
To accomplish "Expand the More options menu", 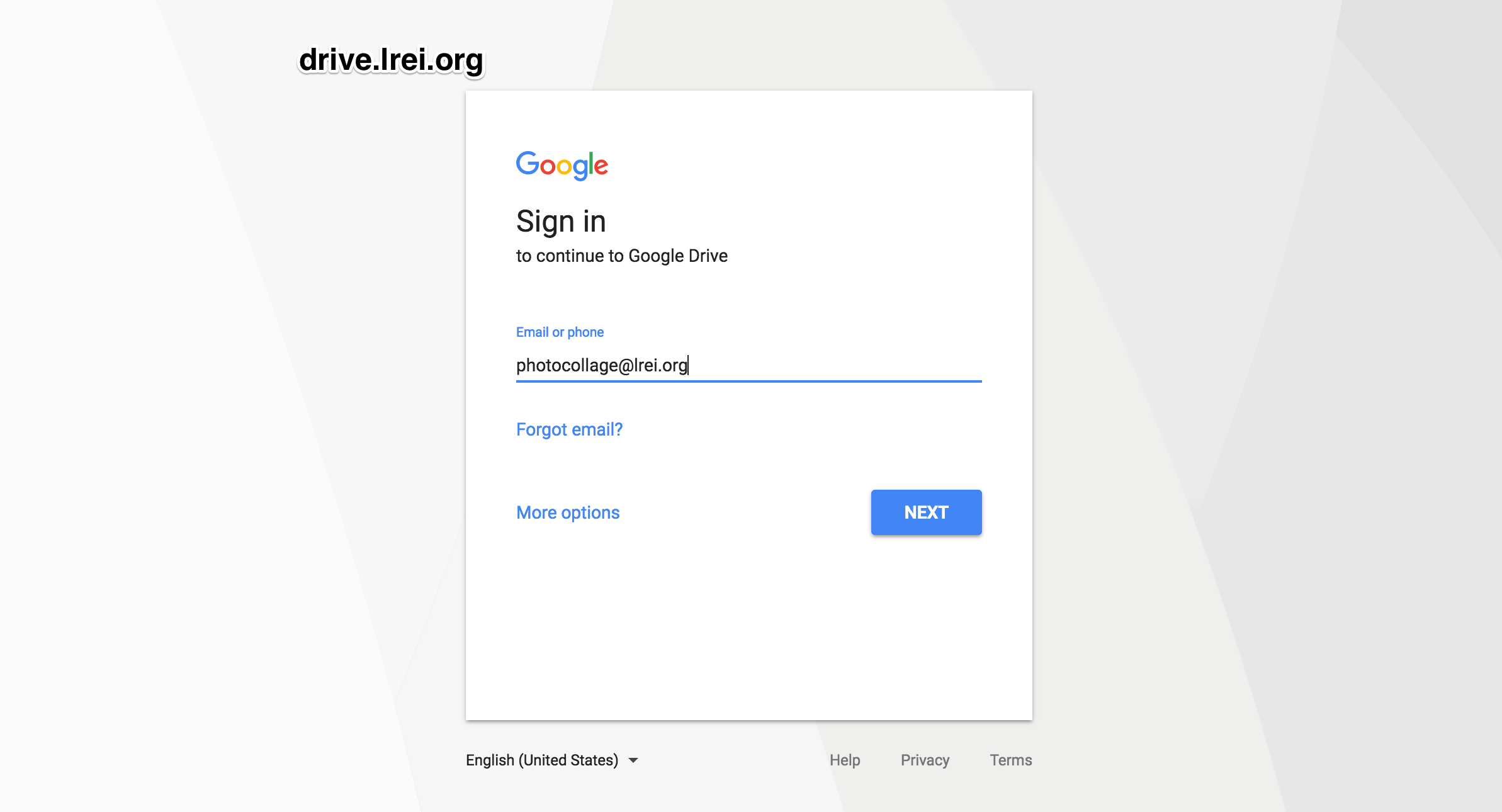I will point(568,512).
